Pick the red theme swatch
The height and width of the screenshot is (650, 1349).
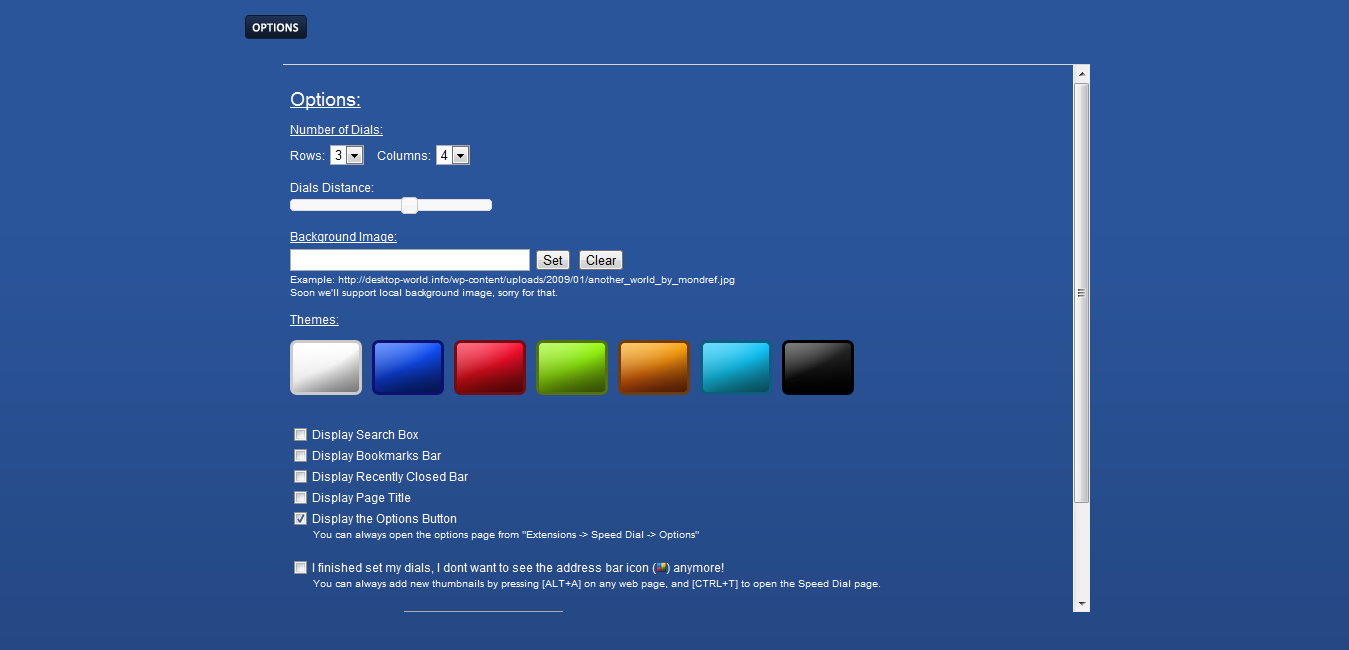[x=490, y=368]
